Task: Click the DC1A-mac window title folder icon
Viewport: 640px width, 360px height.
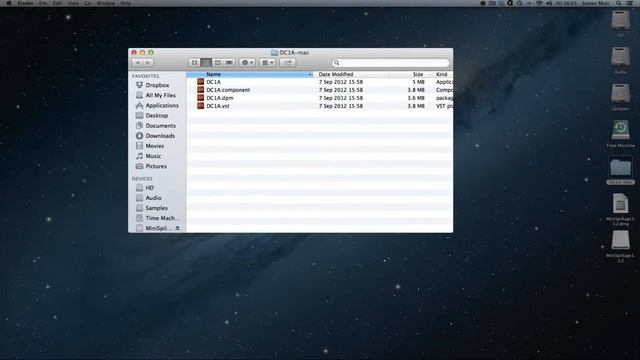Action: pos(274,53)
